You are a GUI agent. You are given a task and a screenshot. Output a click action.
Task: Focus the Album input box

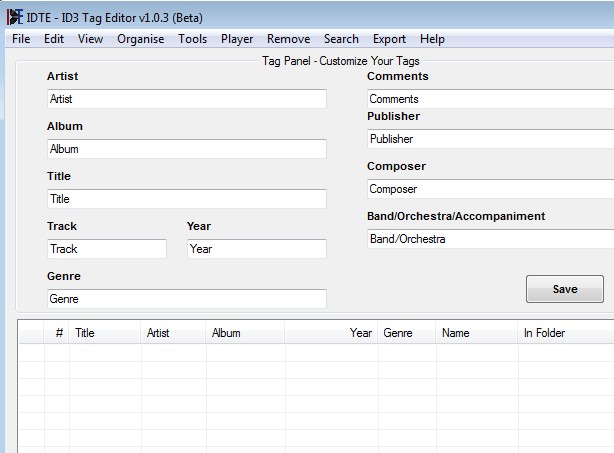pos(186,149)
